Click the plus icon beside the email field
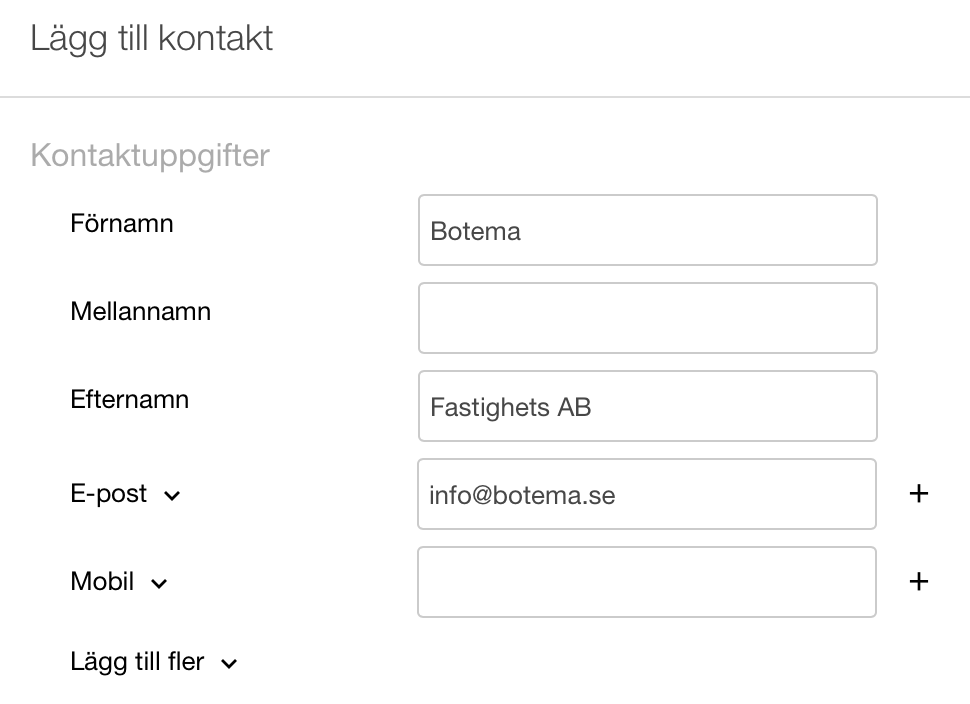The width and height of the screenshot is (970, 704). coord(918,494)
